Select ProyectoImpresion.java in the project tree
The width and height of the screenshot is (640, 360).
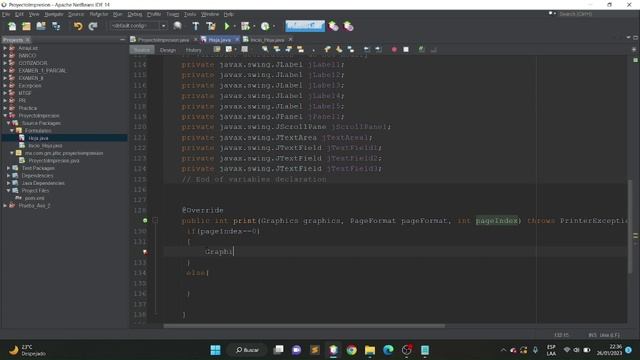point(53,161)
